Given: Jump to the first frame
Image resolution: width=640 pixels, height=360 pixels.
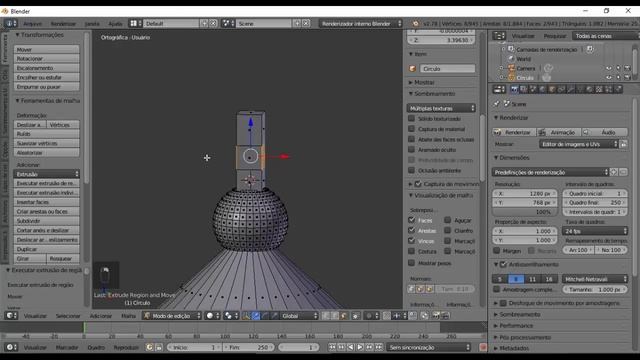Looking at the screenshot, I should [x=332, y=347].
